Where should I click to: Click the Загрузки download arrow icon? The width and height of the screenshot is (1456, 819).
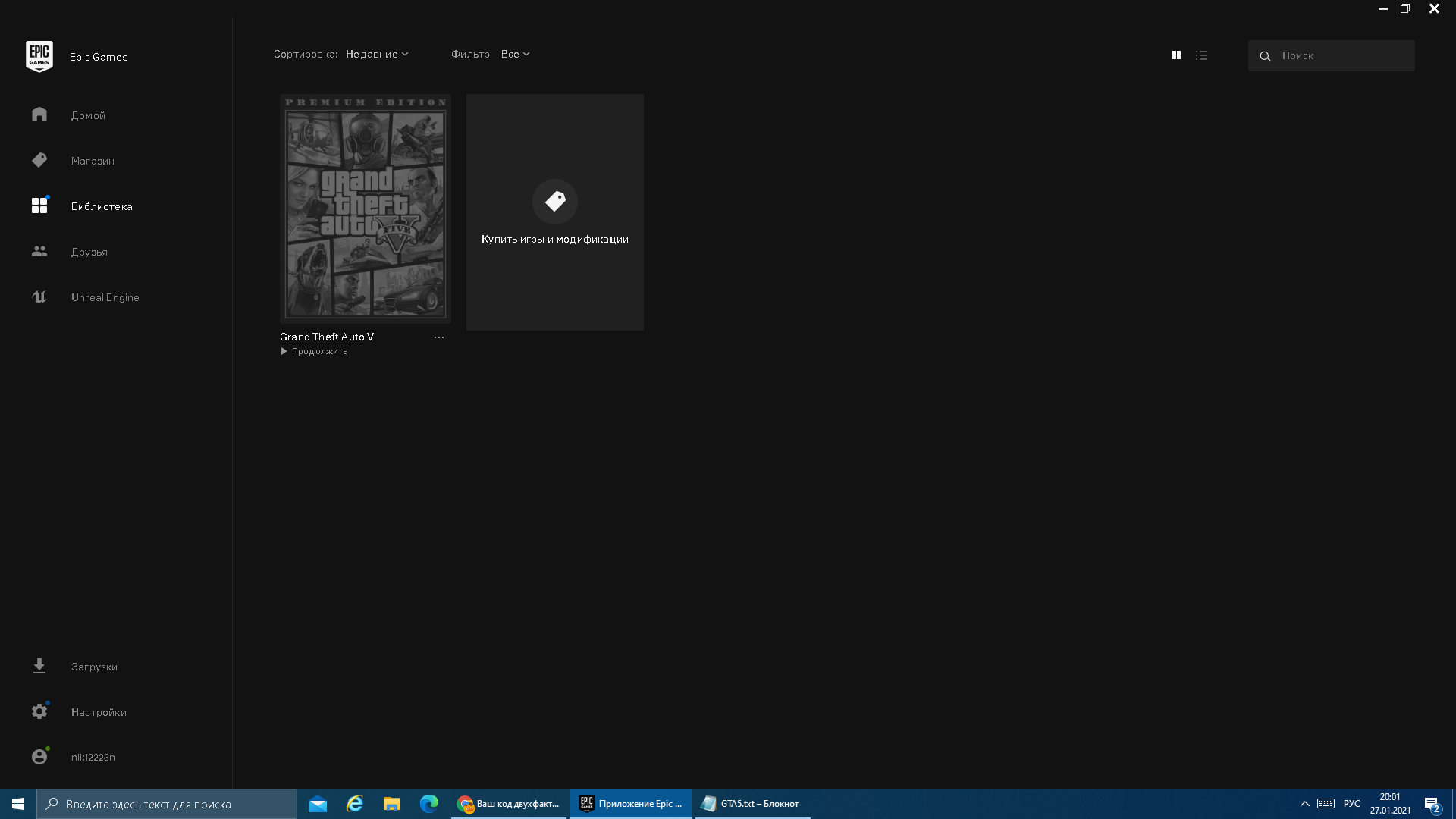(39, 666)
